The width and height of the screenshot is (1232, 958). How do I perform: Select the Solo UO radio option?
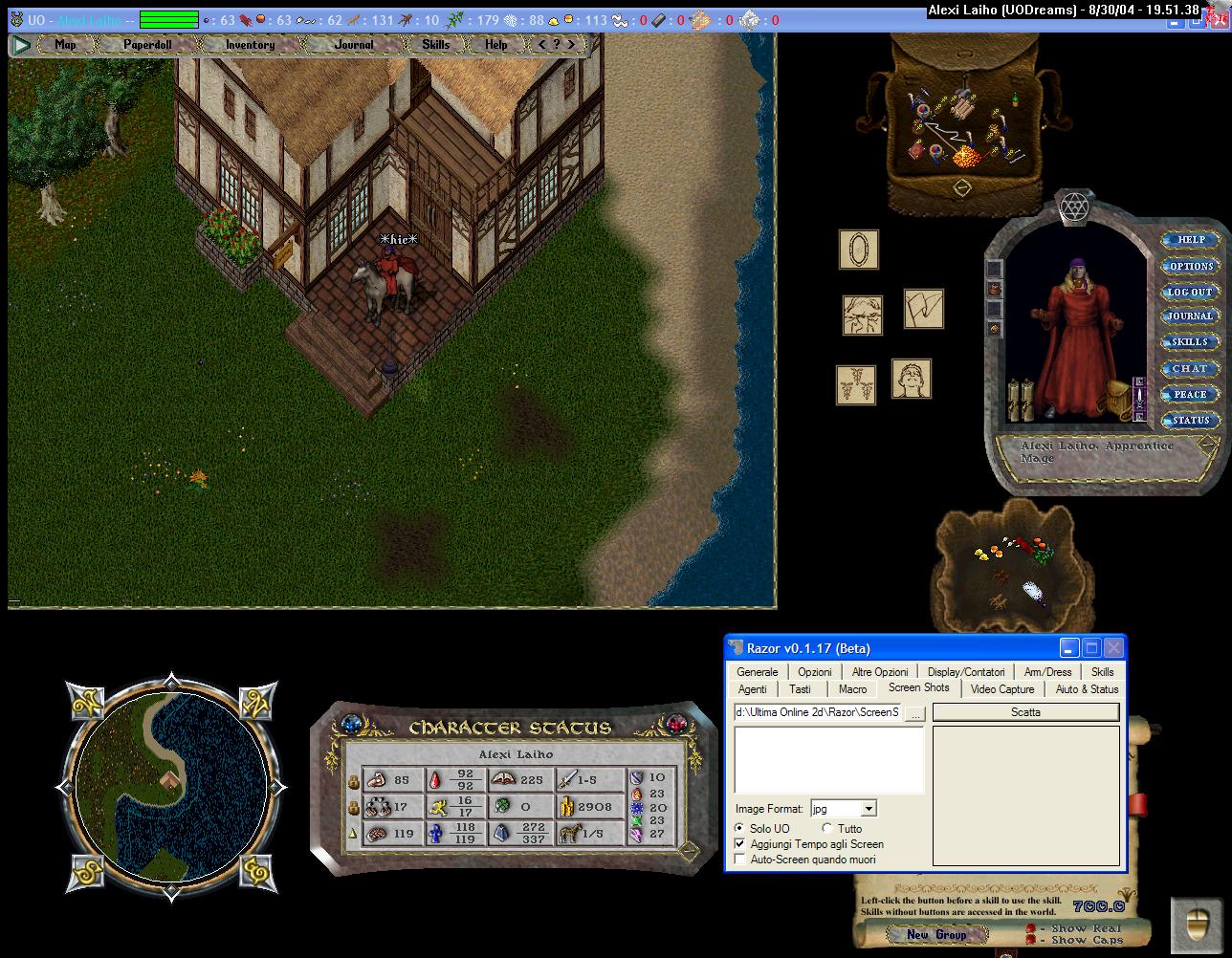[x=739, y=828]
